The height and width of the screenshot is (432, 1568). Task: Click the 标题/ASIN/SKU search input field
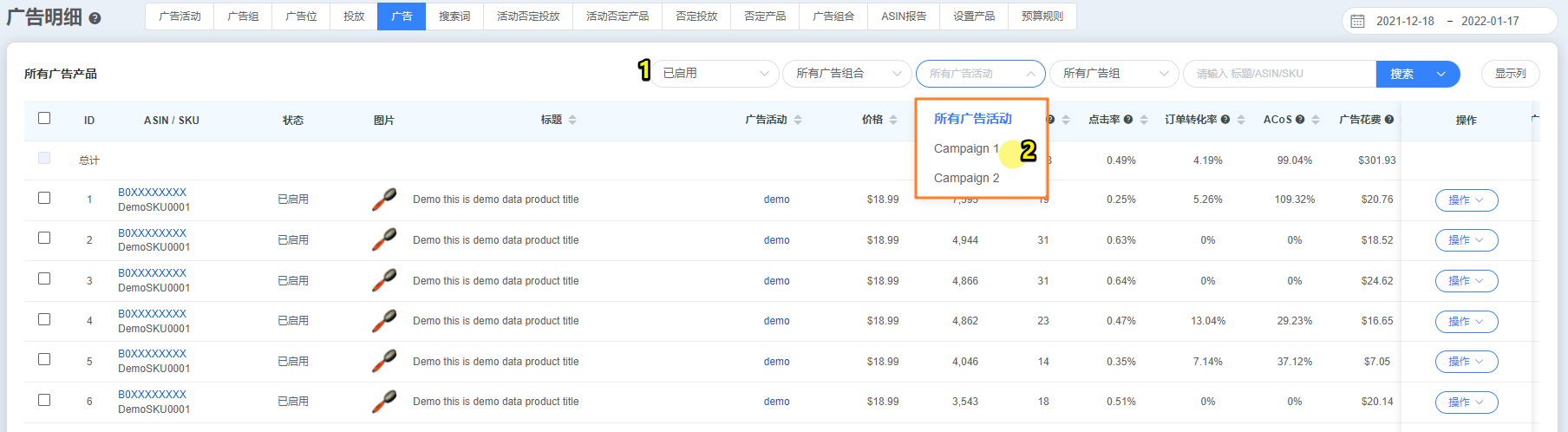(x=1279, y=74)
